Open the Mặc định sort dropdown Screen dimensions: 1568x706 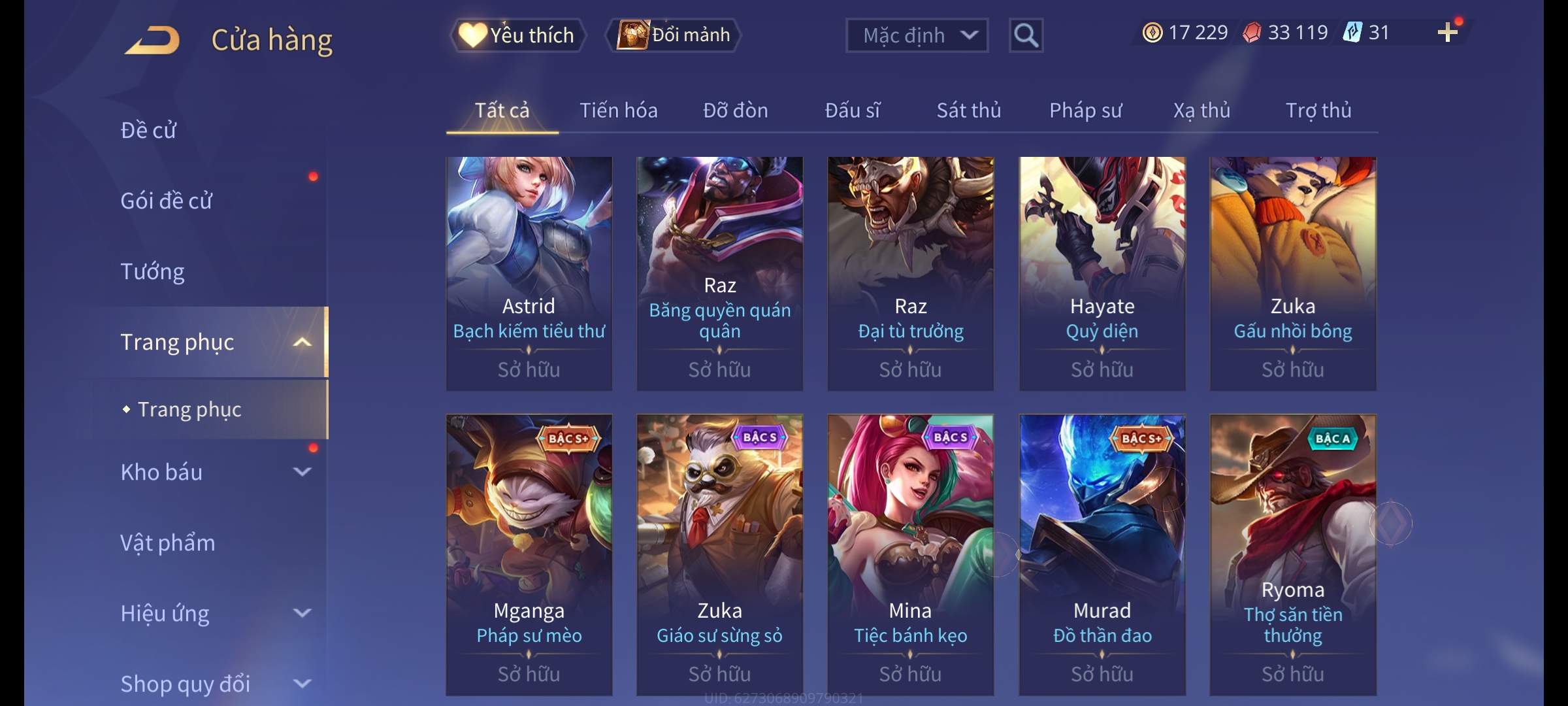pyautogui.click(x=917, y=35)
